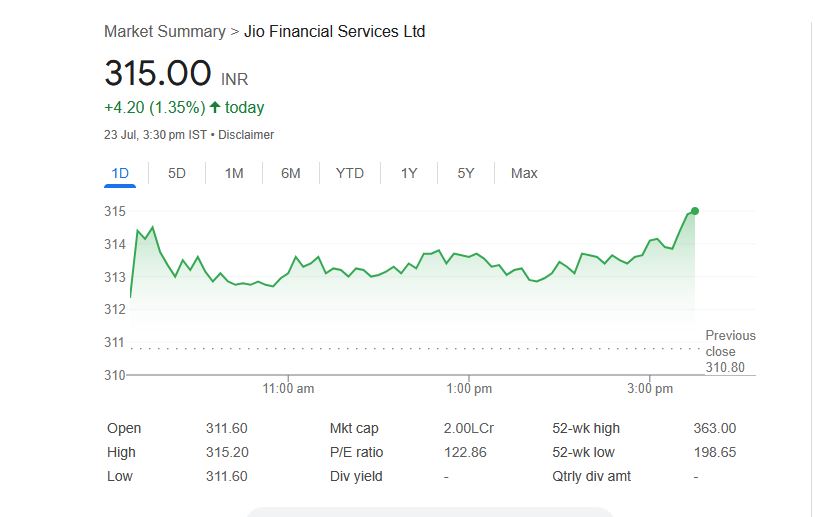Click the 1:00 pm axis label
The image size is (815, 517).
tap(469, 388)
